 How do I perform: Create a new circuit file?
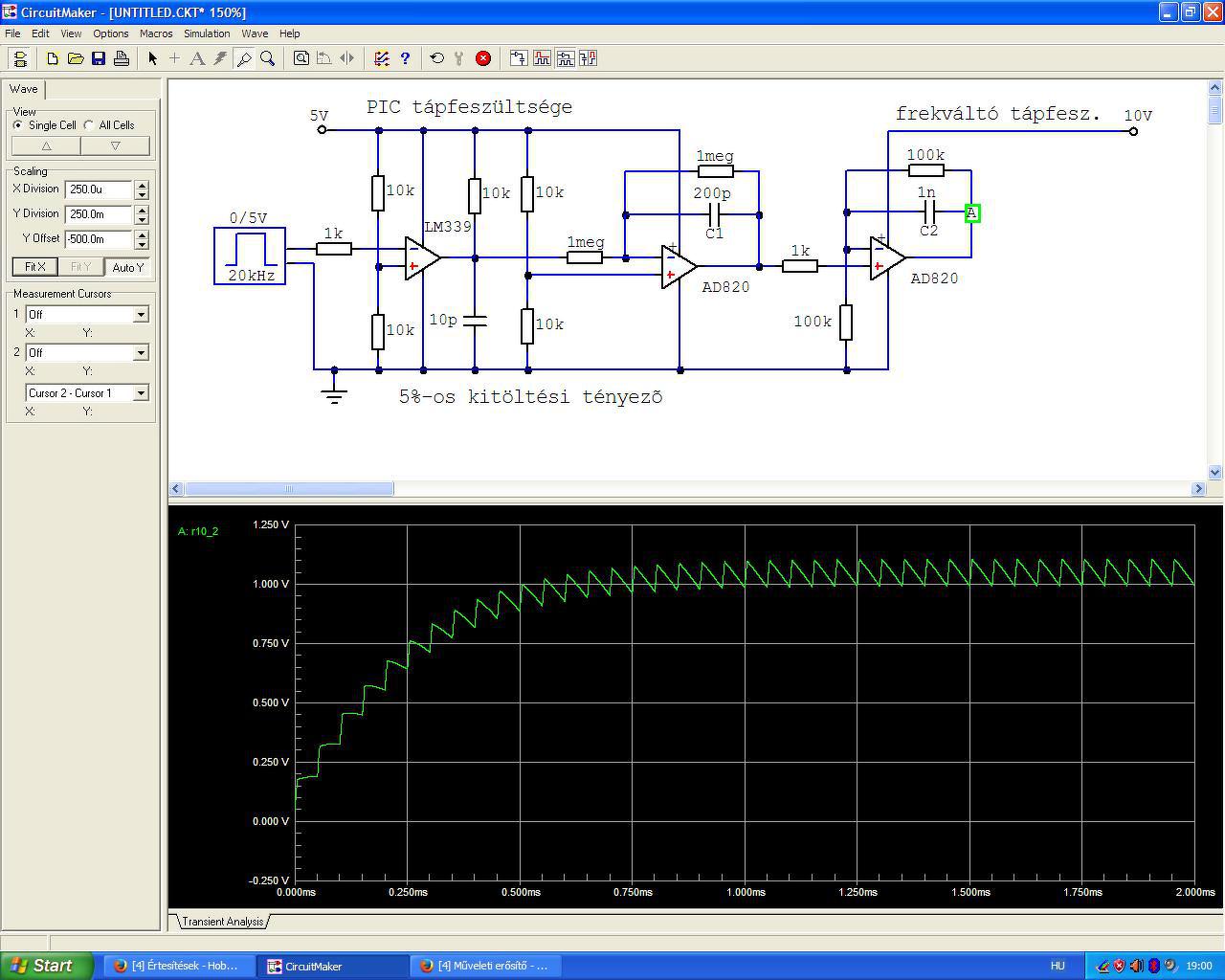53,58
